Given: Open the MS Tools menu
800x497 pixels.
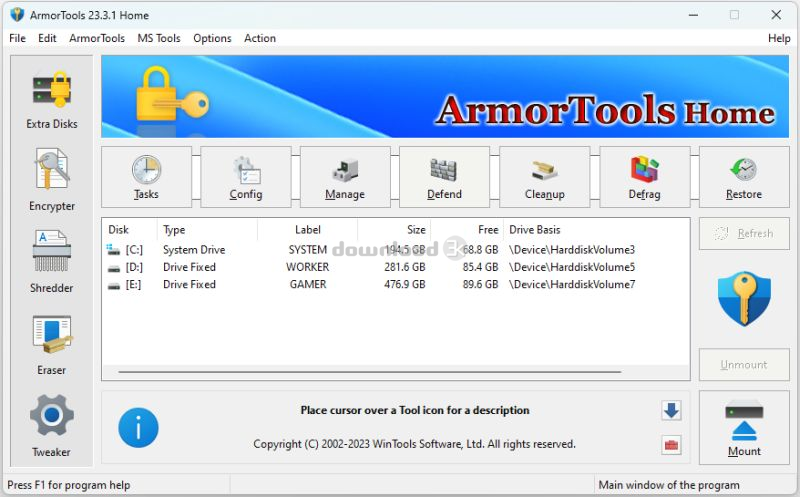Looking at the screenshot, I should coord(159,38).
